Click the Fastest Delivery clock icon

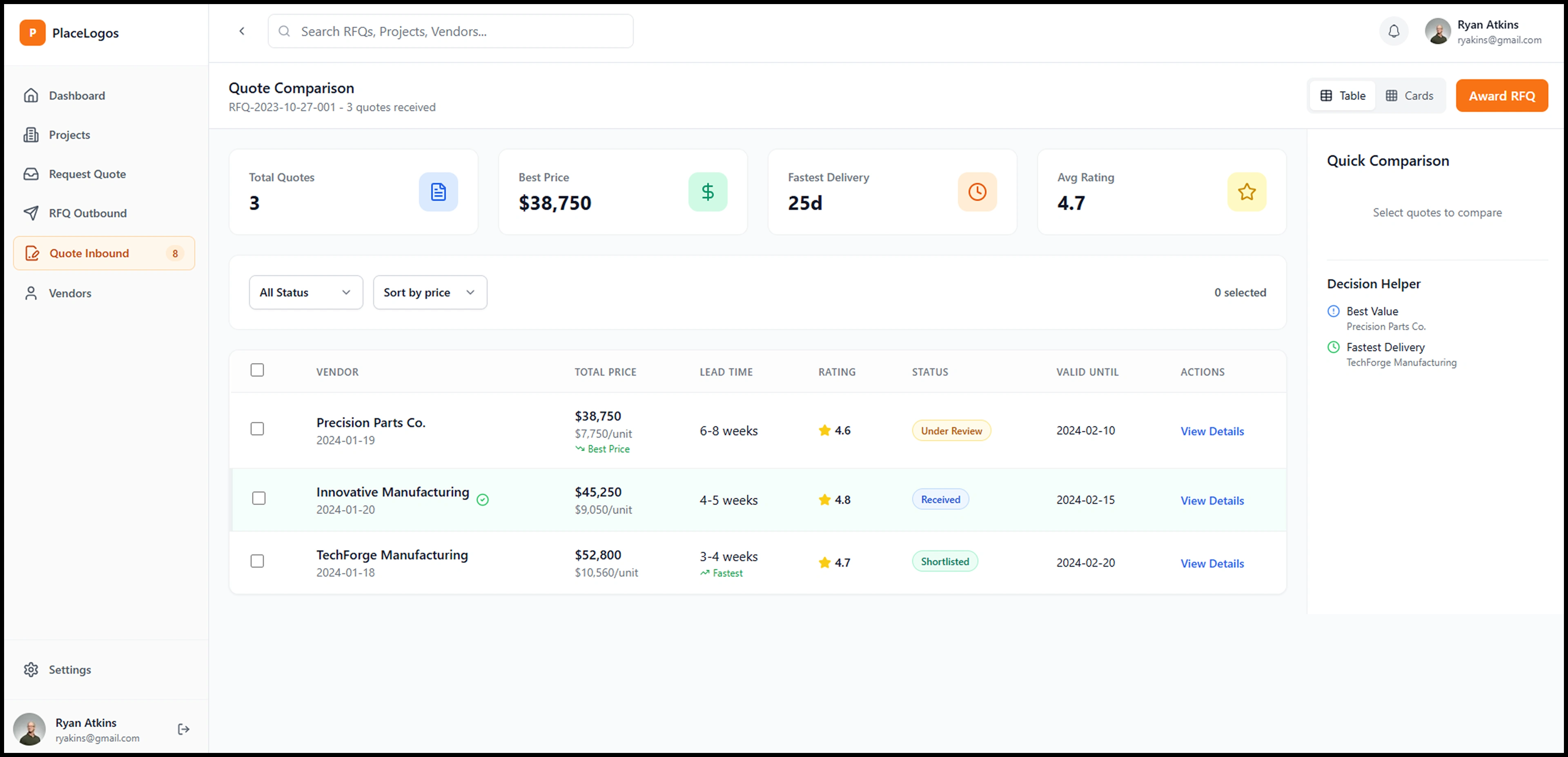pos(977,192)
